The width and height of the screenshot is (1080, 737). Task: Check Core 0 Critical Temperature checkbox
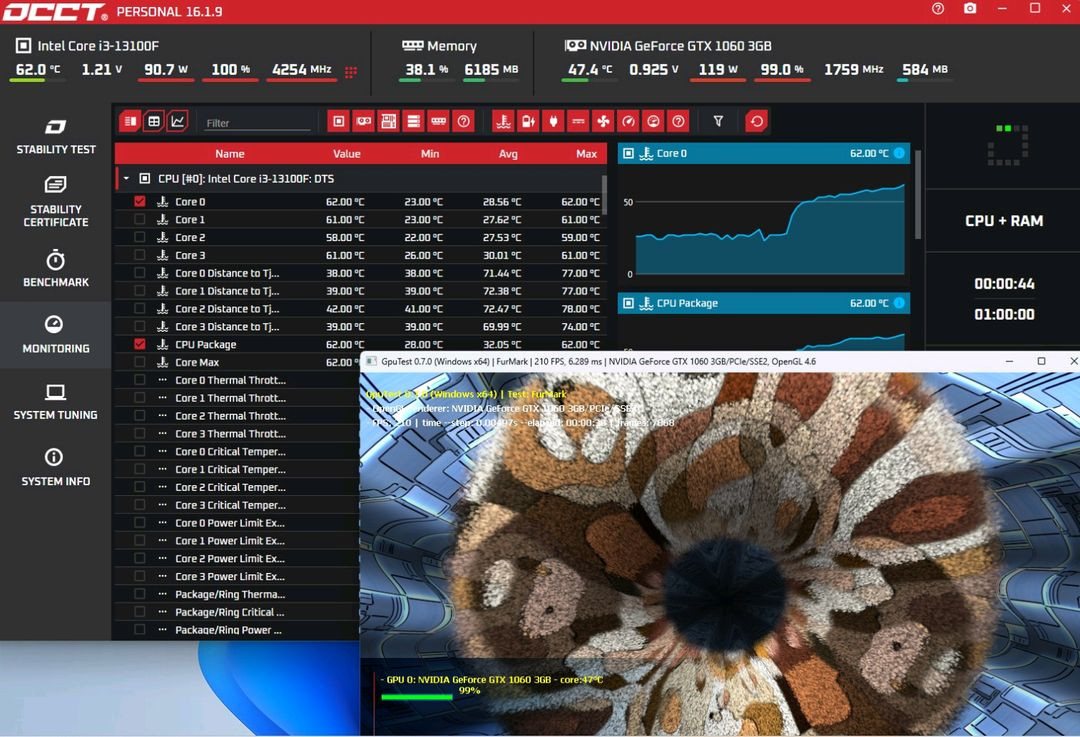click(x=140, y=451)
